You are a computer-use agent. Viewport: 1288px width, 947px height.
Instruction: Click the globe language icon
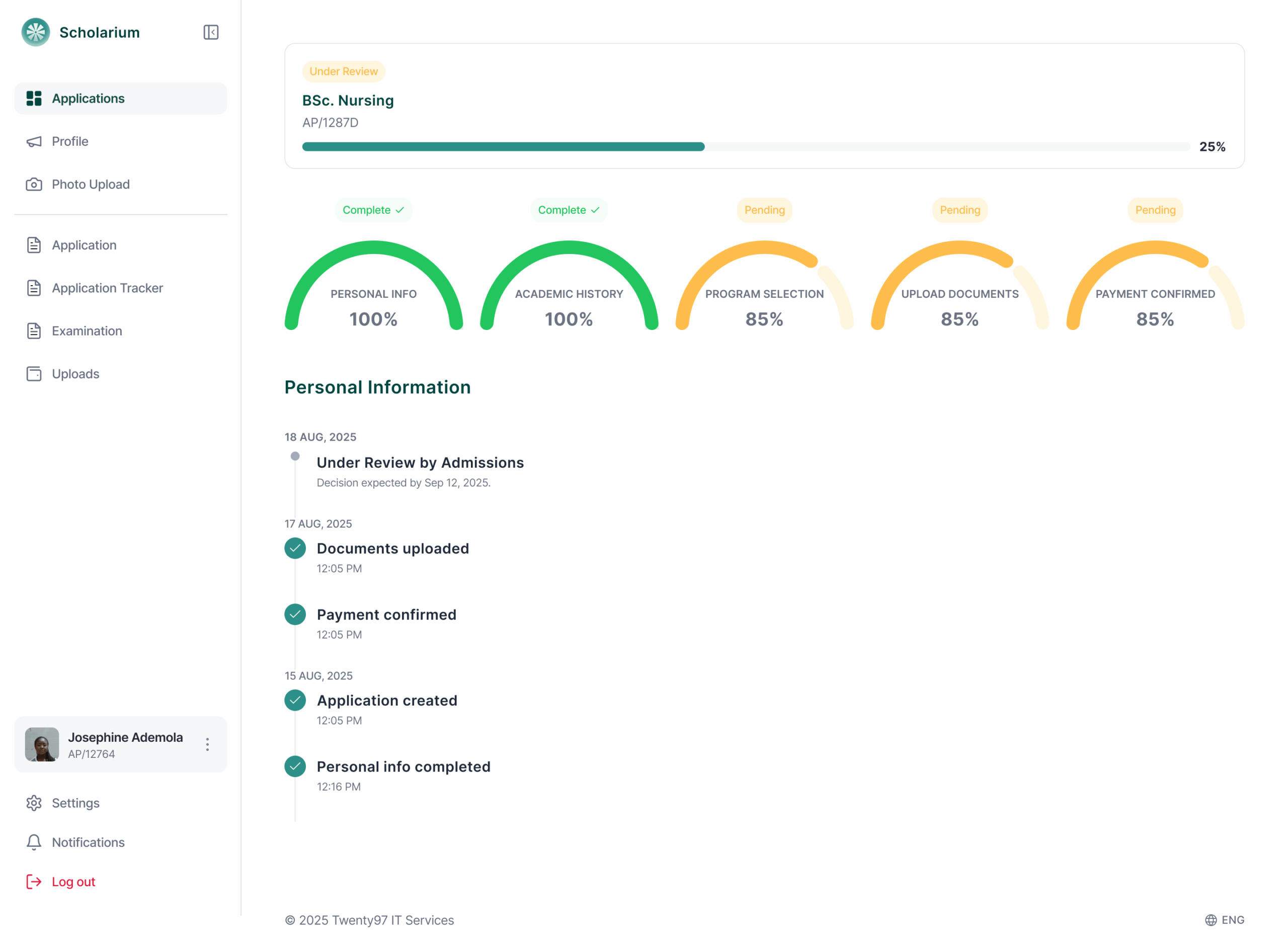(1211, 919)
